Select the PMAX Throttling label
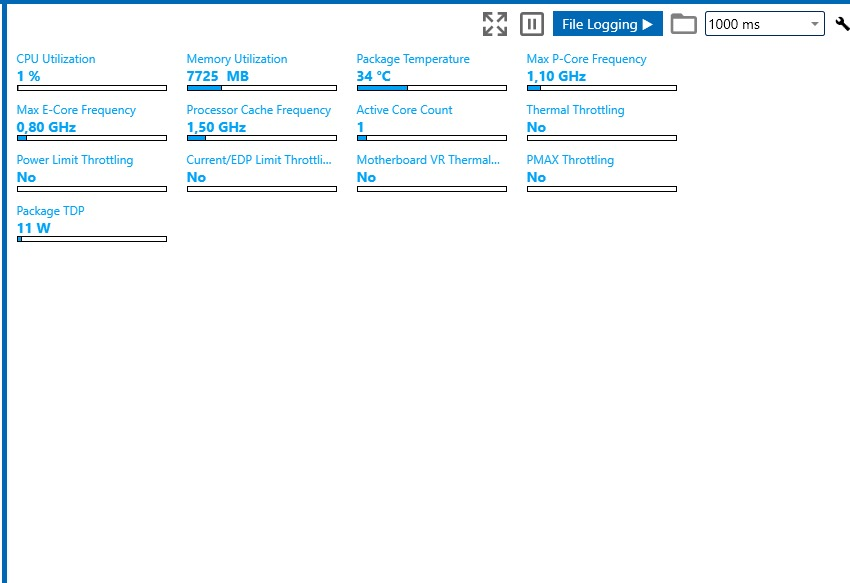Image resolution: width=850 pixels, height=583 pixels. [570, 160]
